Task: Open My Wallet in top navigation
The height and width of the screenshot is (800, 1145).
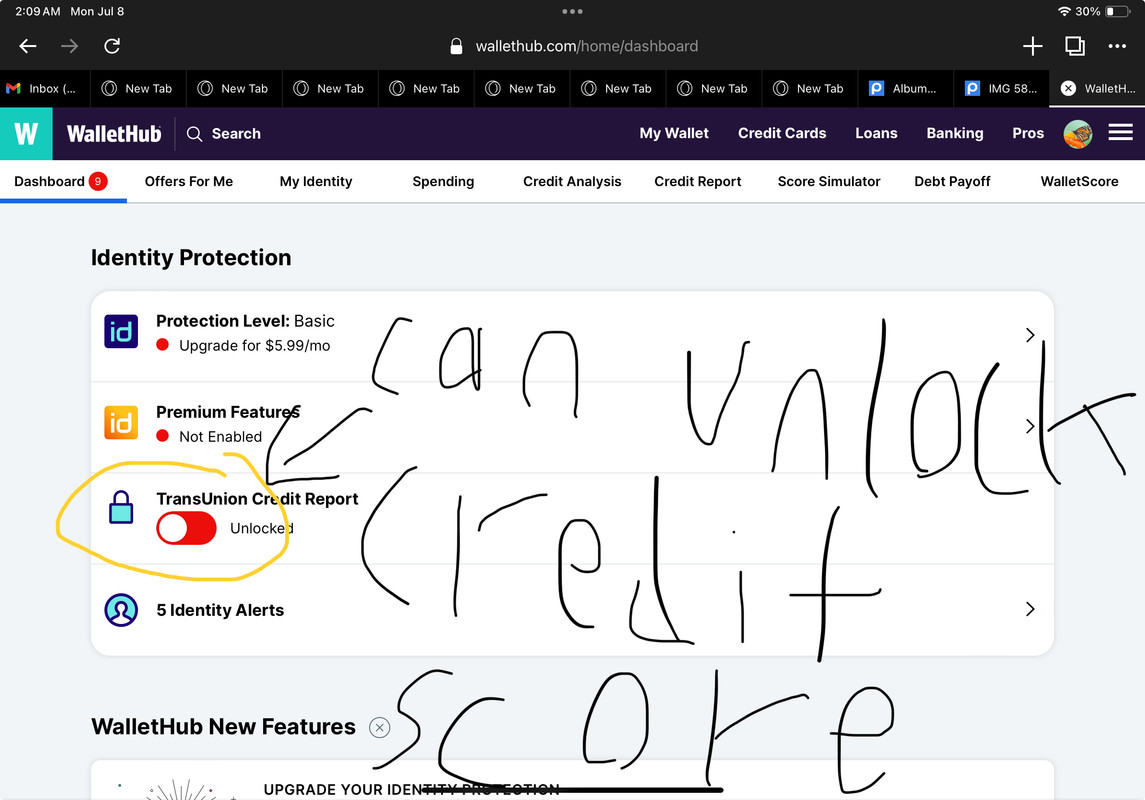Action: click(674, 133)
